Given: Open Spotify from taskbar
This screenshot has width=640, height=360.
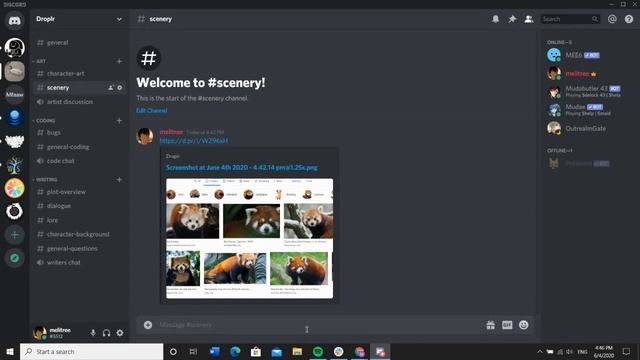Looking at the screenshot, I should (x=318, y=351).
